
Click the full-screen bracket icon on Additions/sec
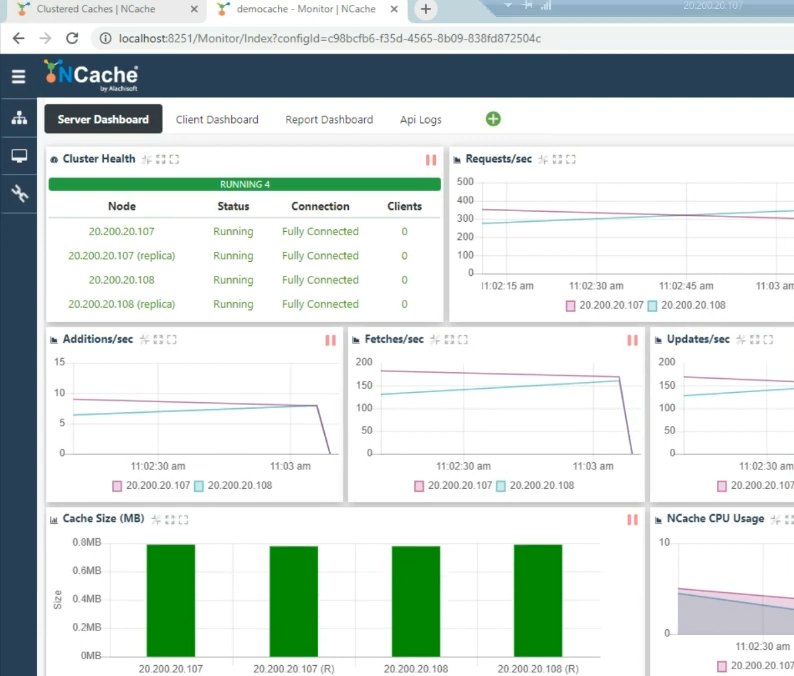point(172,340)
